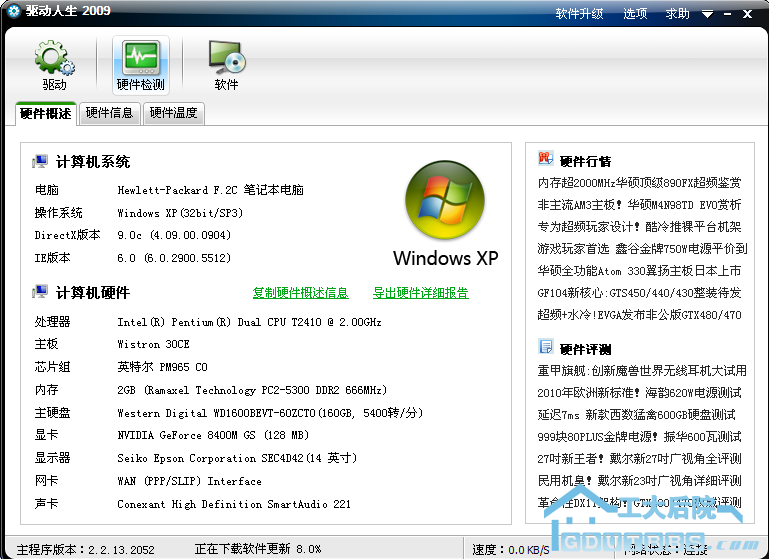The height and width of the screenshot is (559, 769).
Task: Click the 计算机硬件 monitor icon
Action: click(41, 292)
